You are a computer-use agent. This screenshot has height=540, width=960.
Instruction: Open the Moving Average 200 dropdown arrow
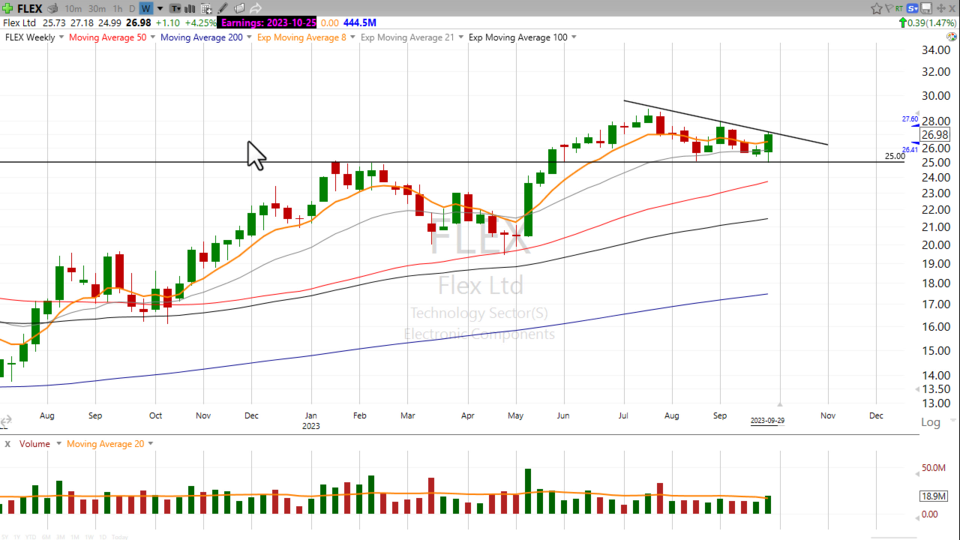(x=249, y=37)
